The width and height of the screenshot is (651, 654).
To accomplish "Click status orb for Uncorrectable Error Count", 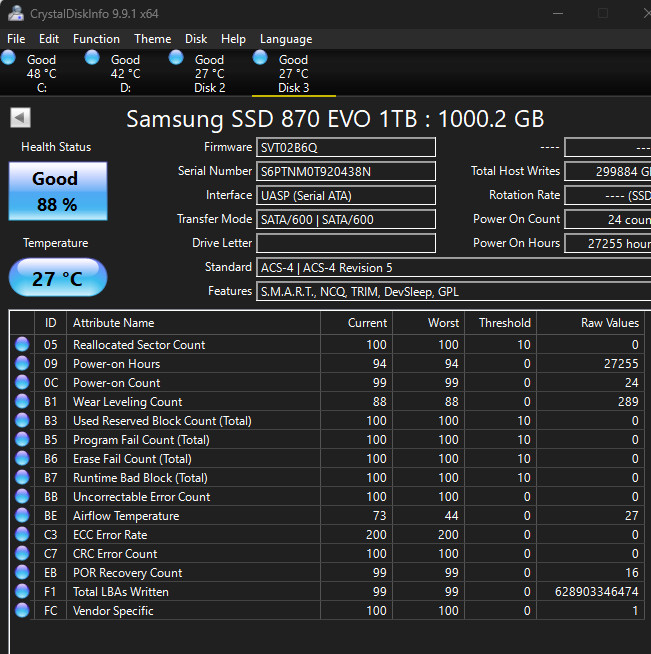I will point(22,496).
